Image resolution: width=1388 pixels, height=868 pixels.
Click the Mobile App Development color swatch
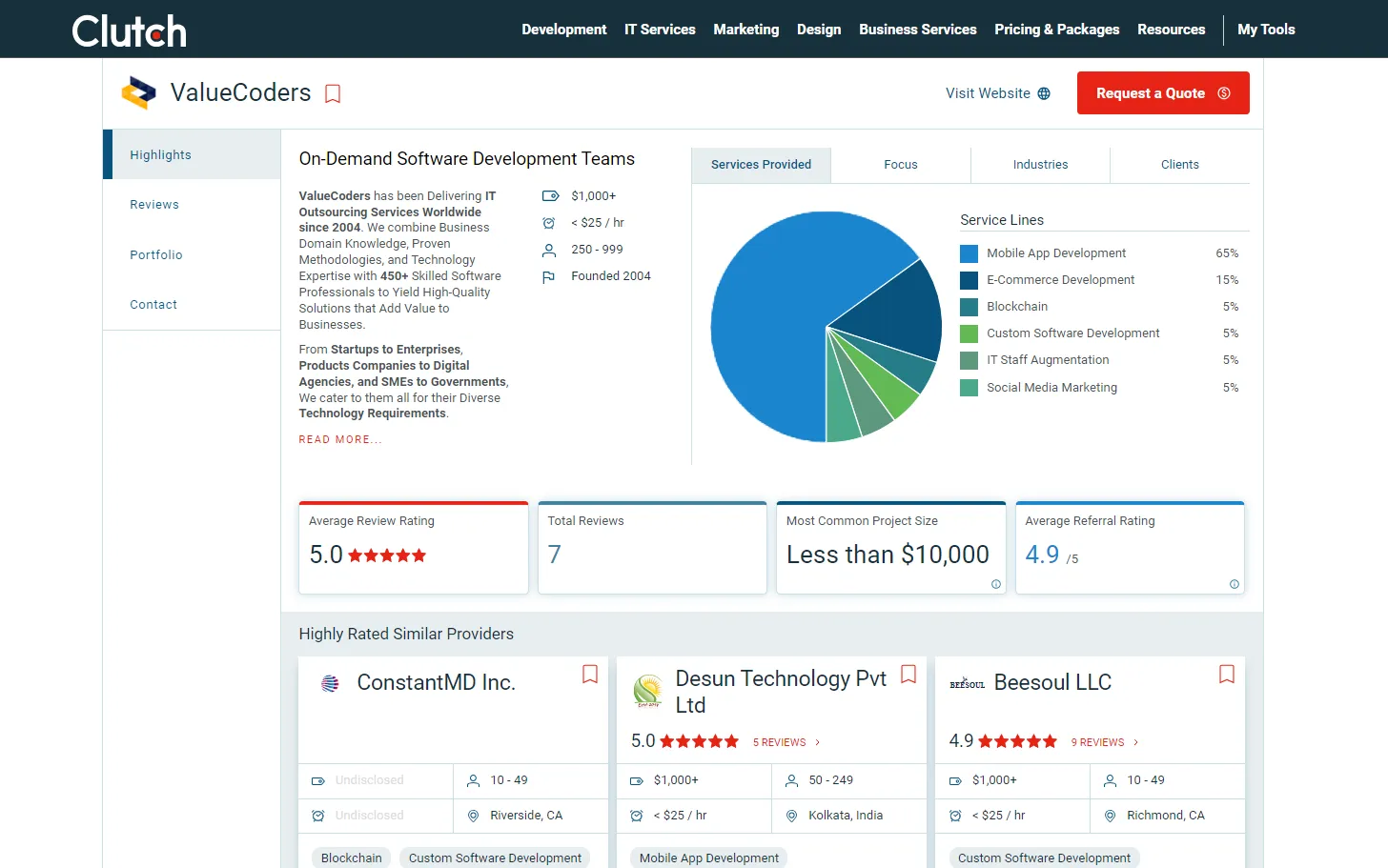point(969,253)
